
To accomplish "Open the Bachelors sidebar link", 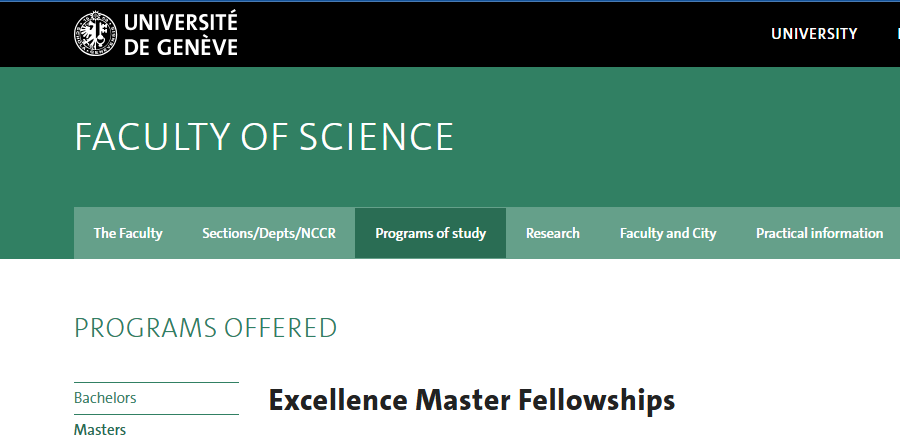I will click(105, 398).
